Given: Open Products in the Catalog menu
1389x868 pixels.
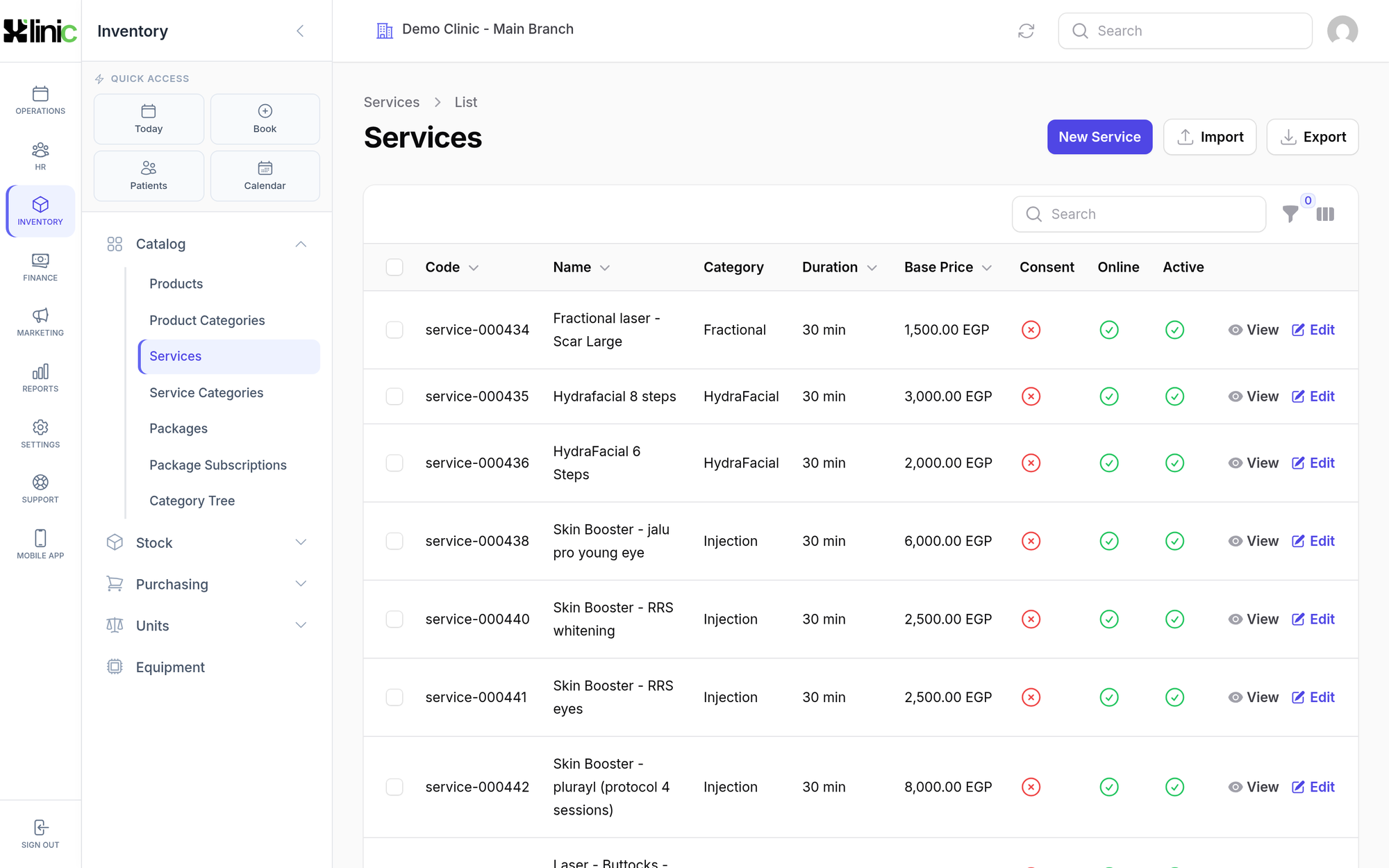Looking at the screenshot, I should pos(176,284).
